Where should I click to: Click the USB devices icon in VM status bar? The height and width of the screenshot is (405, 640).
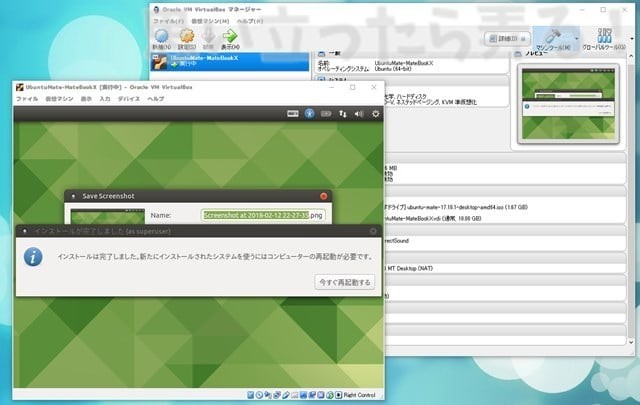[286, 395]
